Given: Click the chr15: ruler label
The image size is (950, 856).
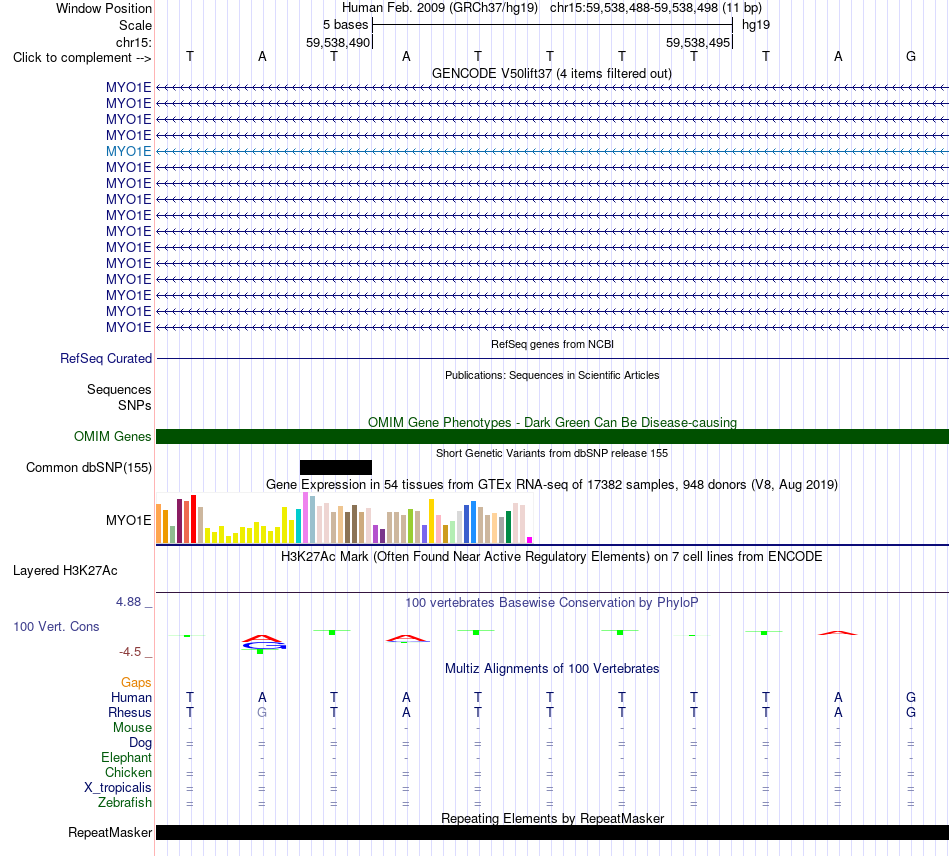Looking at the screenshot, I should point(133,42).
